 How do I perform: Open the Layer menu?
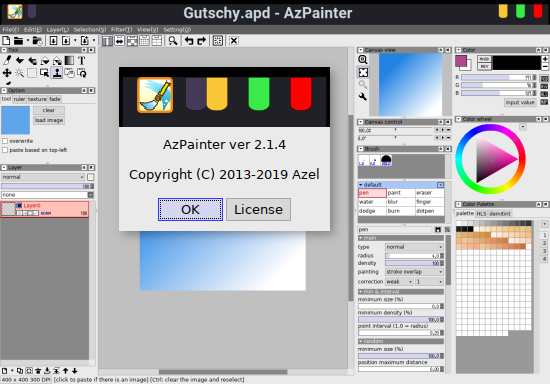click(58, 29)
